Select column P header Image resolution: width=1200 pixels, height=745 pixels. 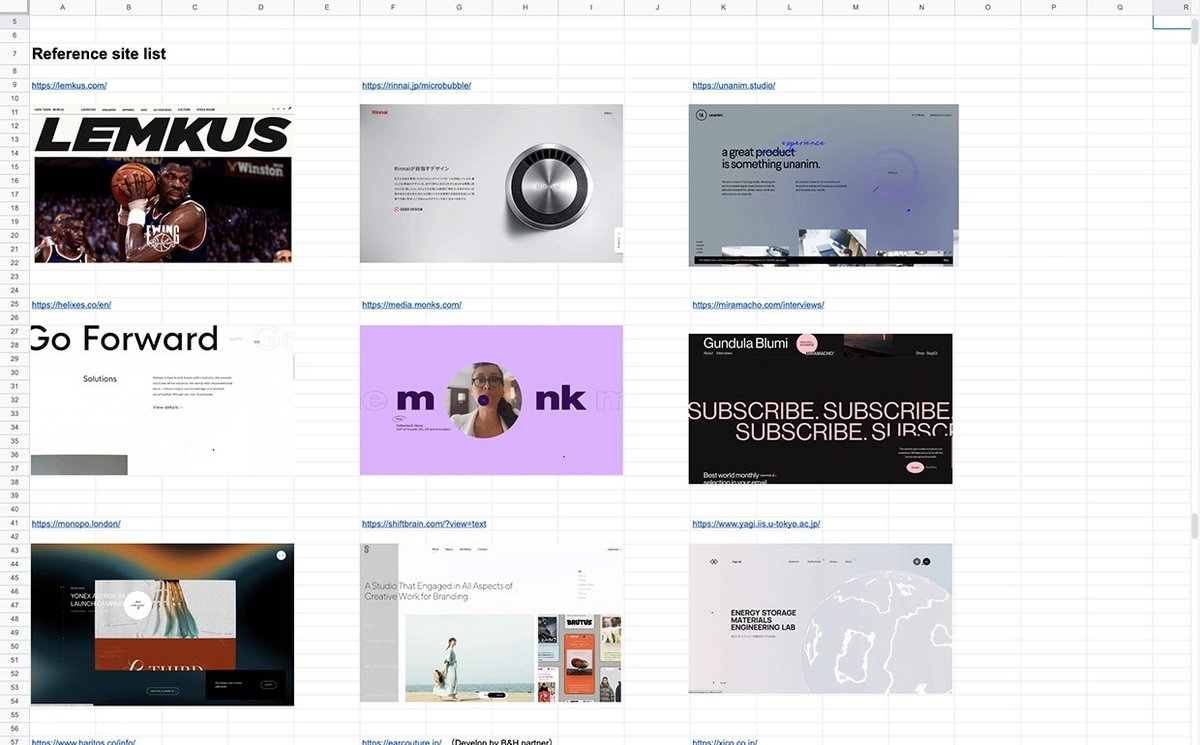point(1053,7)
